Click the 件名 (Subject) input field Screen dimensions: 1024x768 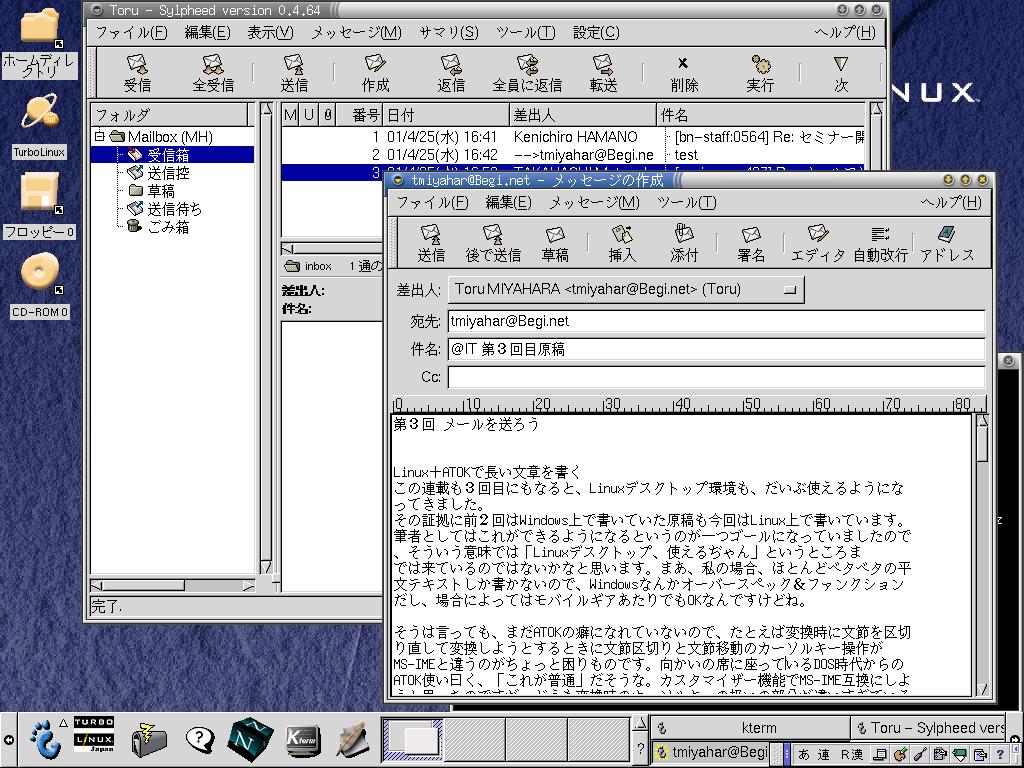click(716, 349)
